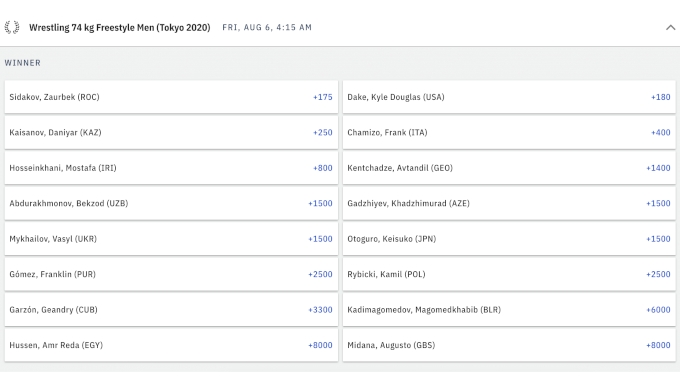Select Kadimagomedov, Magomedkhabib (BLR) +6000

[x=509, y=310]
